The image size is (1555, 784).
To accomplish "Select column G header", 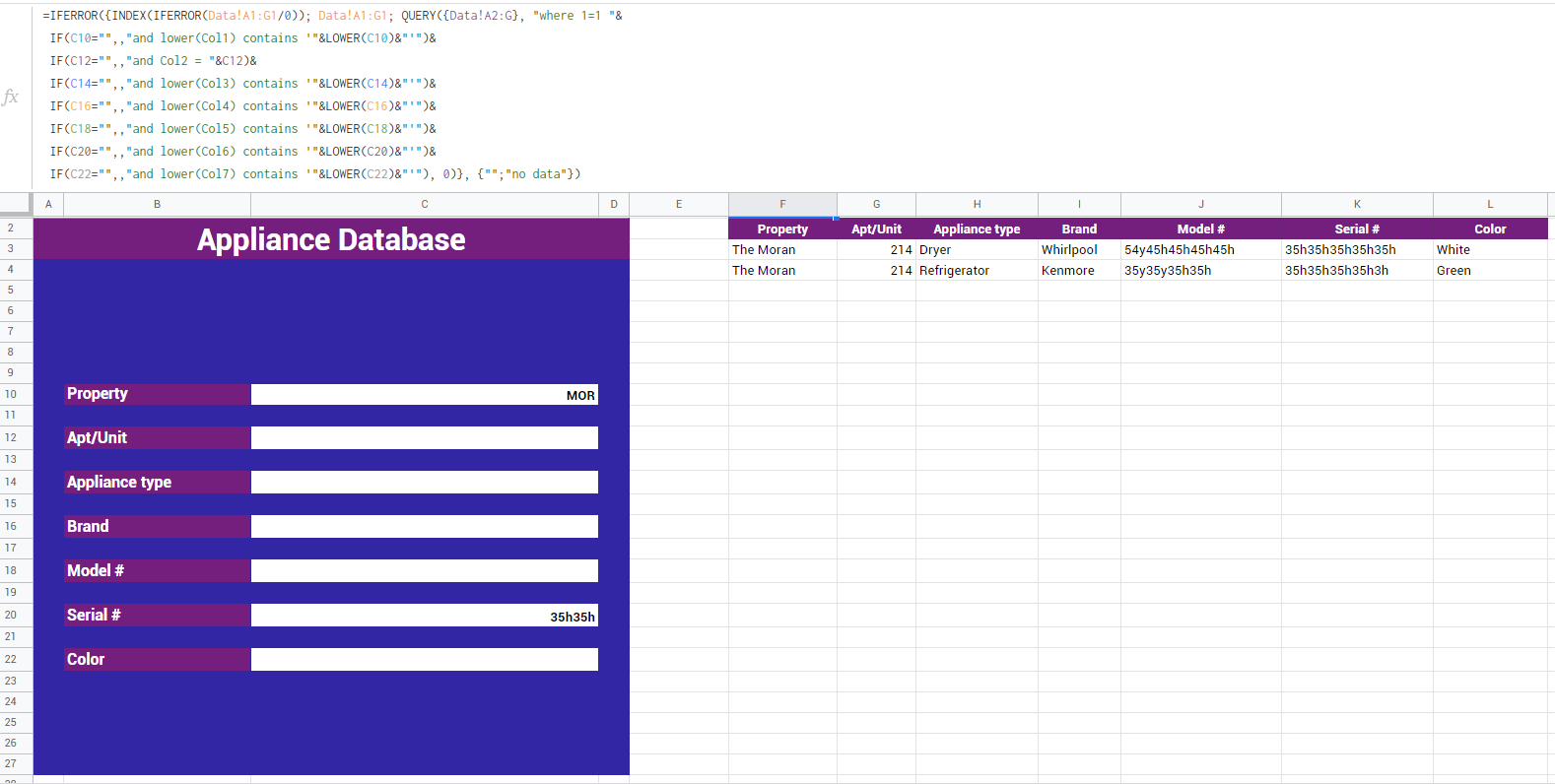I will click(876, 204).
